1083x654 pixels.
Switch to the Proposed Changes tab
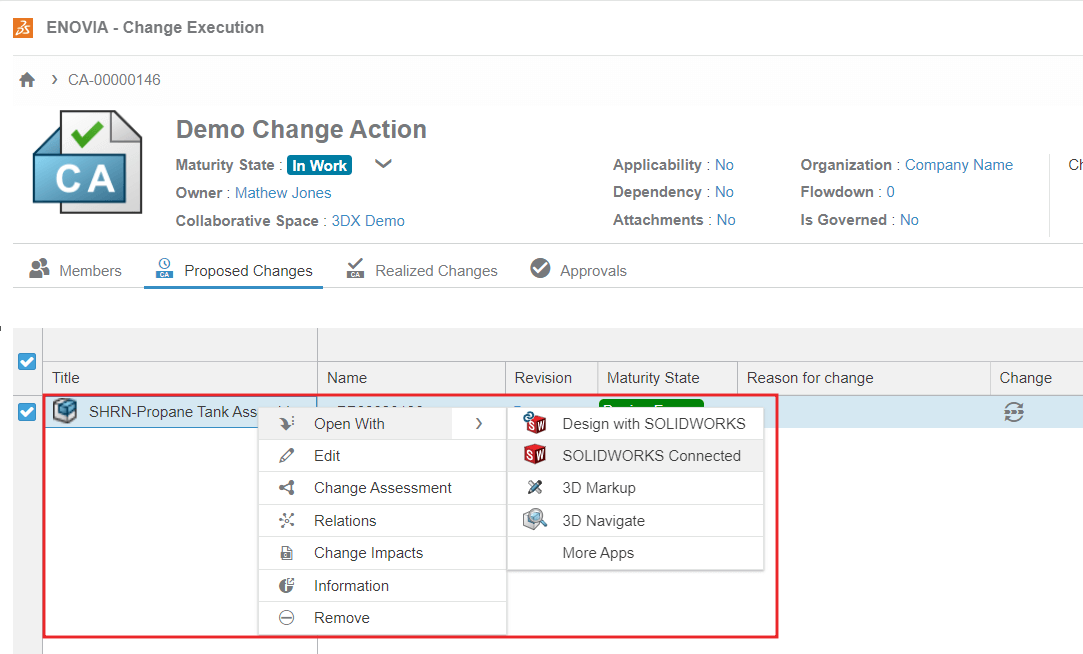[x=233, y=270]
